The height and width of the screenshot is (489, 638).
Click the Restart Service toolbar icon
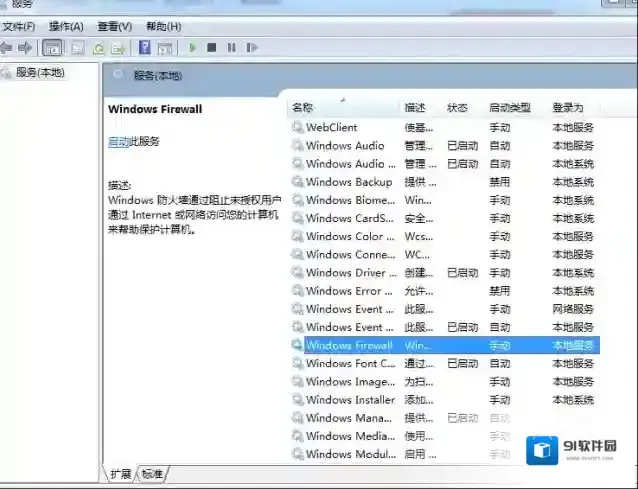pos(252,47)
